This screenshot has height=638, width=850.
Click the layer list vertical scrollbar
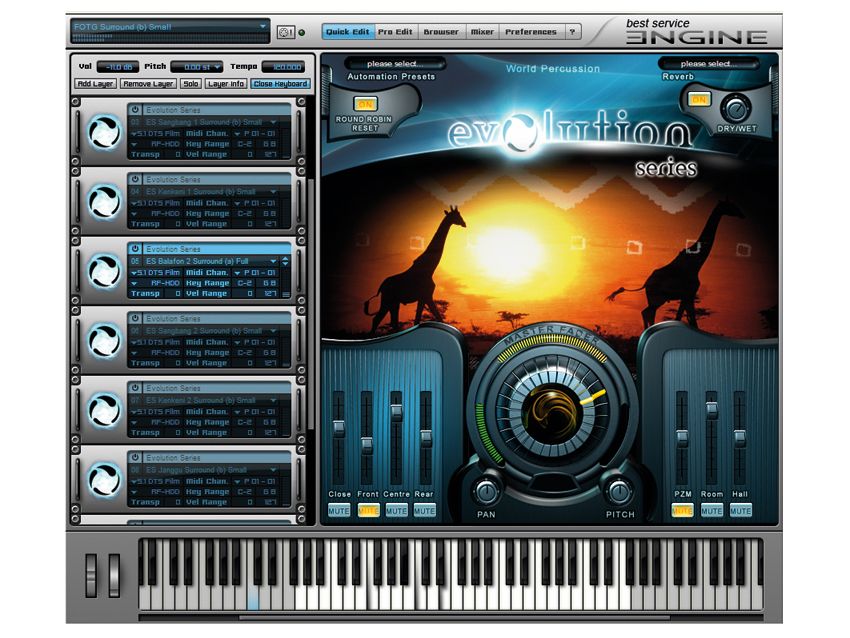(x=310, y=304)
